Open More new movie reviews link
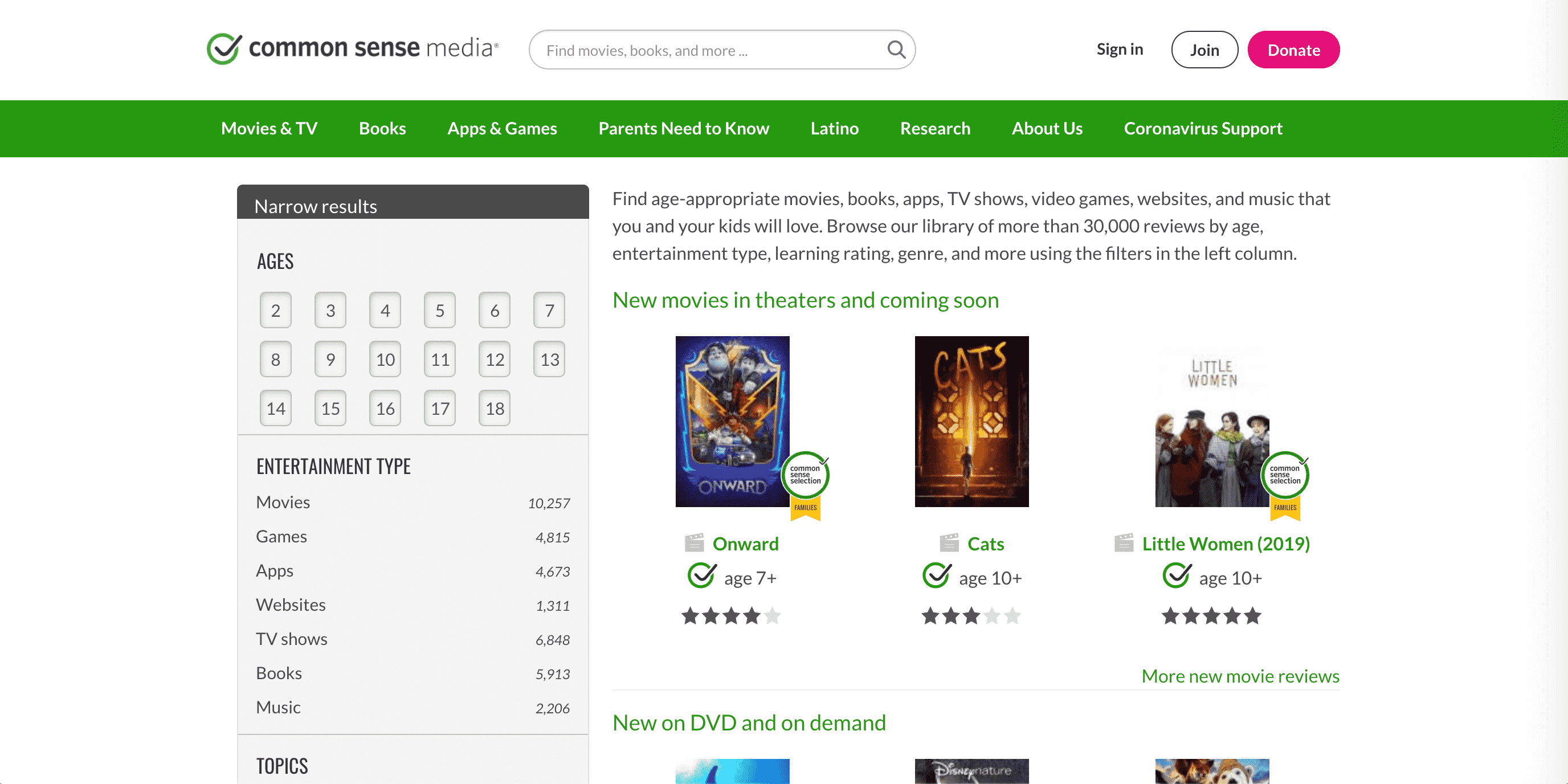 pos(1240,676)
